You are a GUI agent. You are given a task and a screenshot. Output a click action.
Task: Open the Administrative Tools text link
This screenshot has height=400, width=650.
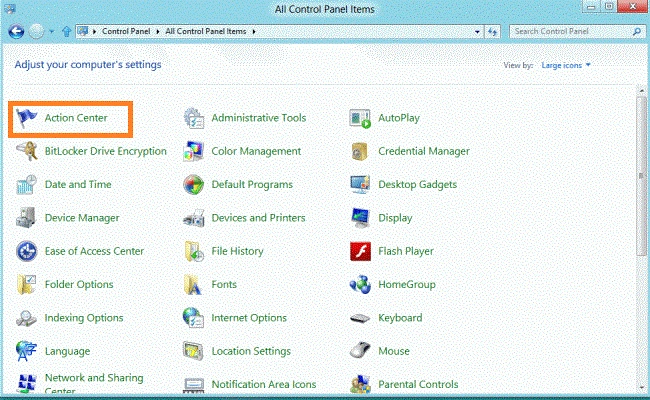pos(259,118)
